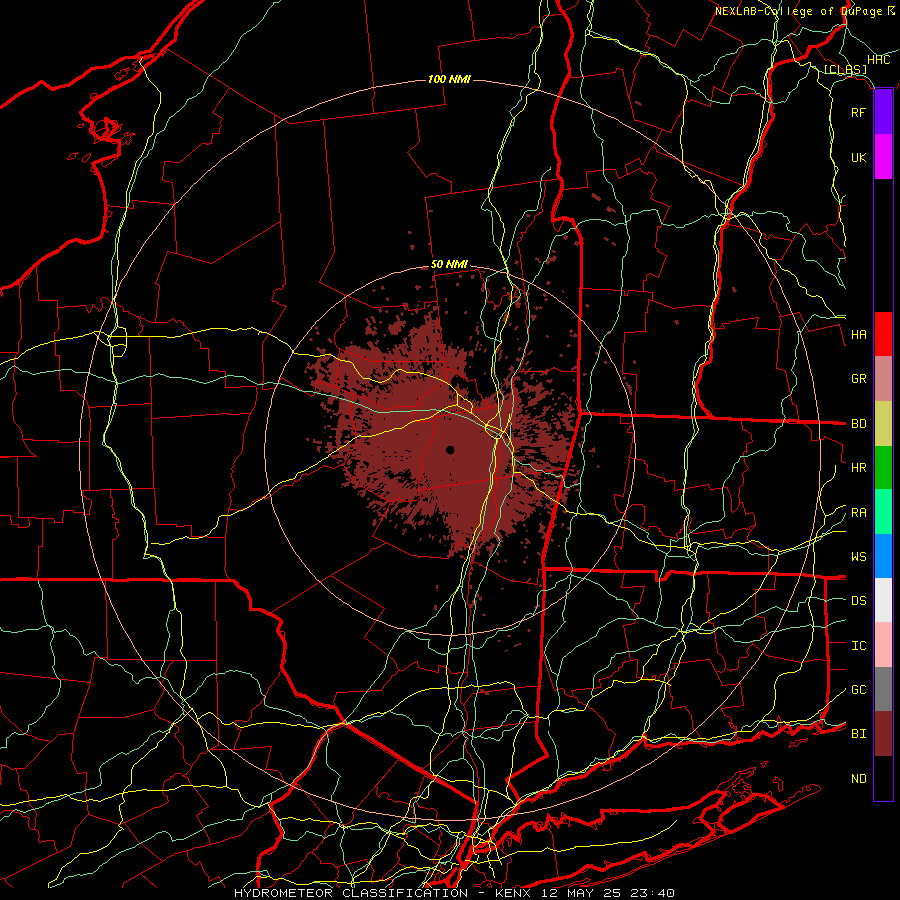
Task: Click the green HR color swatch
Action: pos(883,468)
